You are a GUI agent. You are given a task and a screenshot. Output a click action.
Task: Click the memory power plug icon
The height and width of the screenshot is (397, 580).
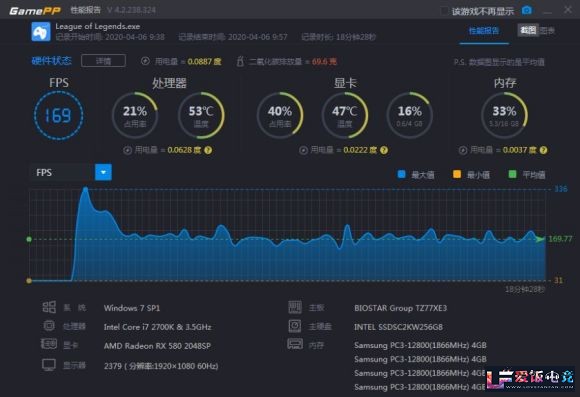click(463, 150)
